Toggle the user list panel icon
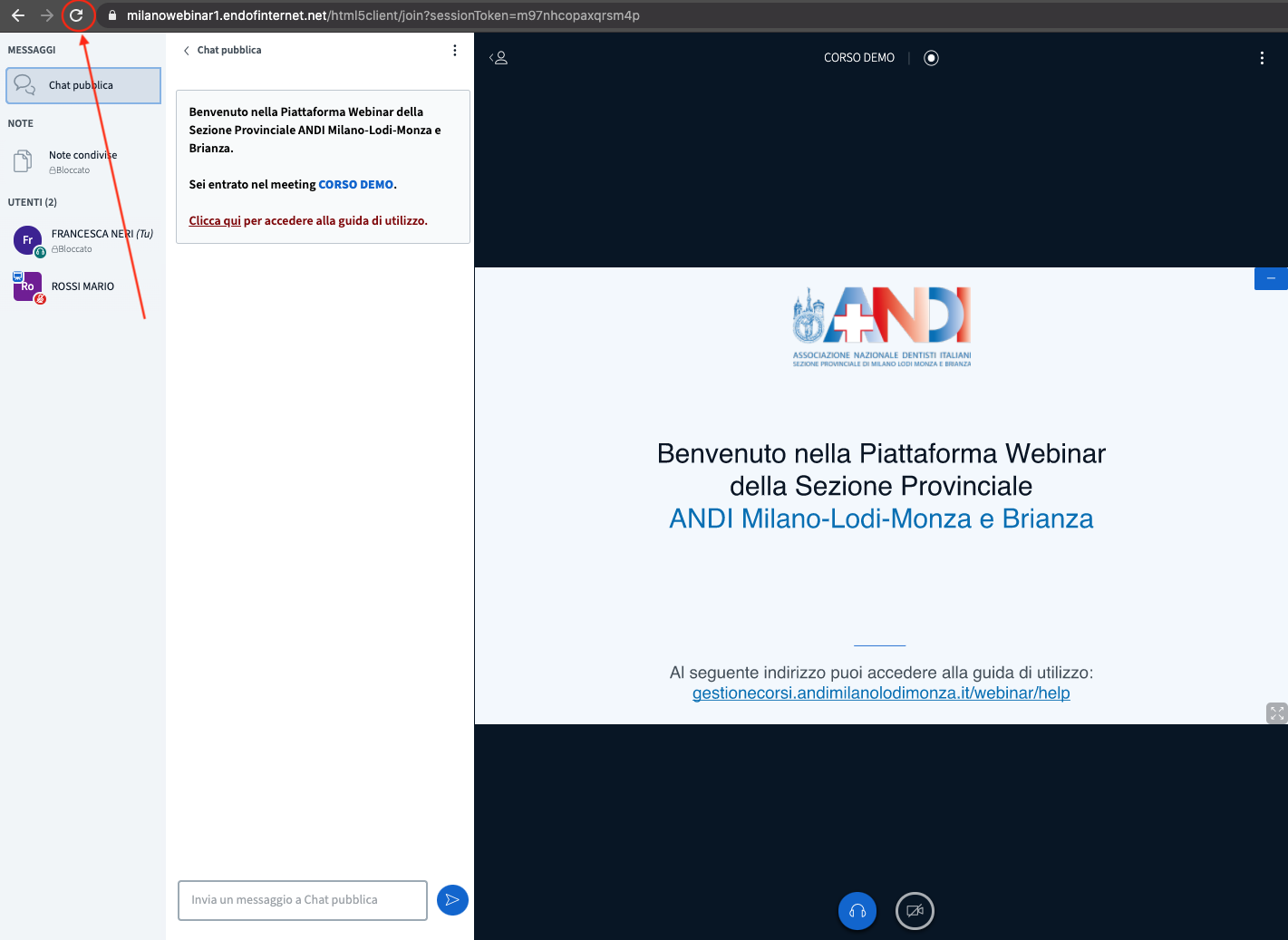This screenshot has height=940, width=1288. [499, 58]
